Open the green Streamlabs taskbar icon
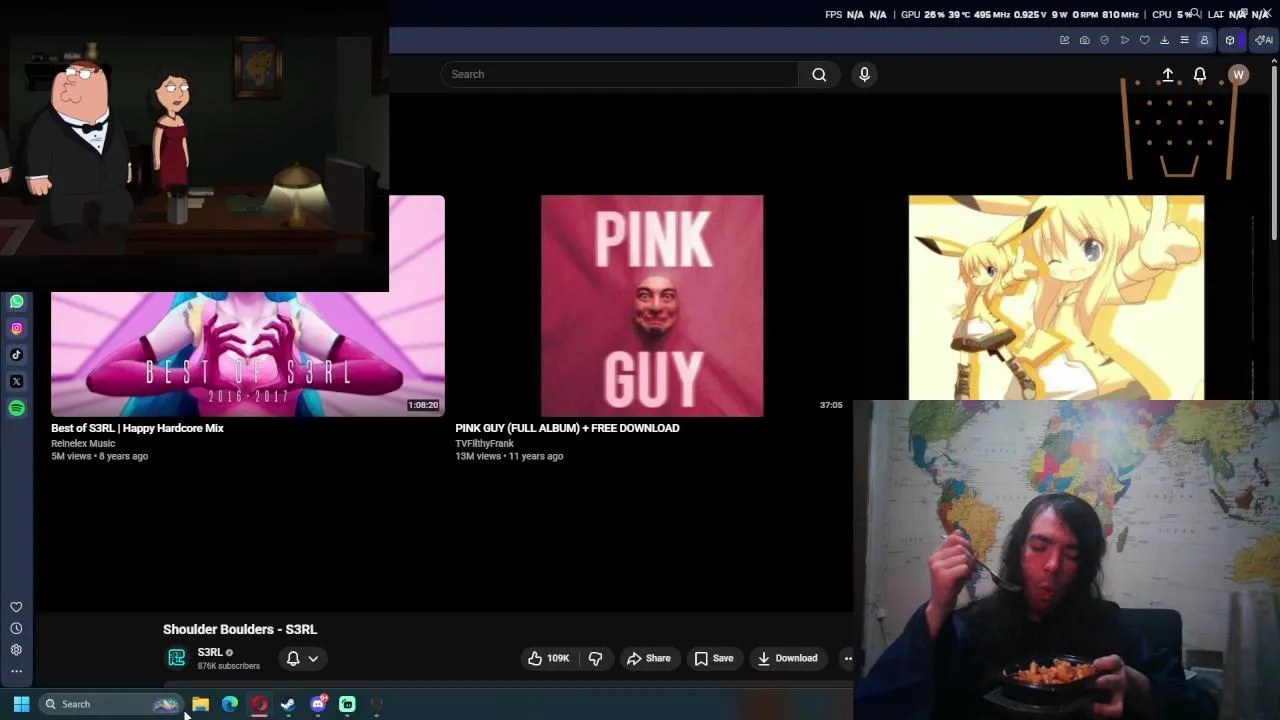1280x720 pixels. pos(347,704)
